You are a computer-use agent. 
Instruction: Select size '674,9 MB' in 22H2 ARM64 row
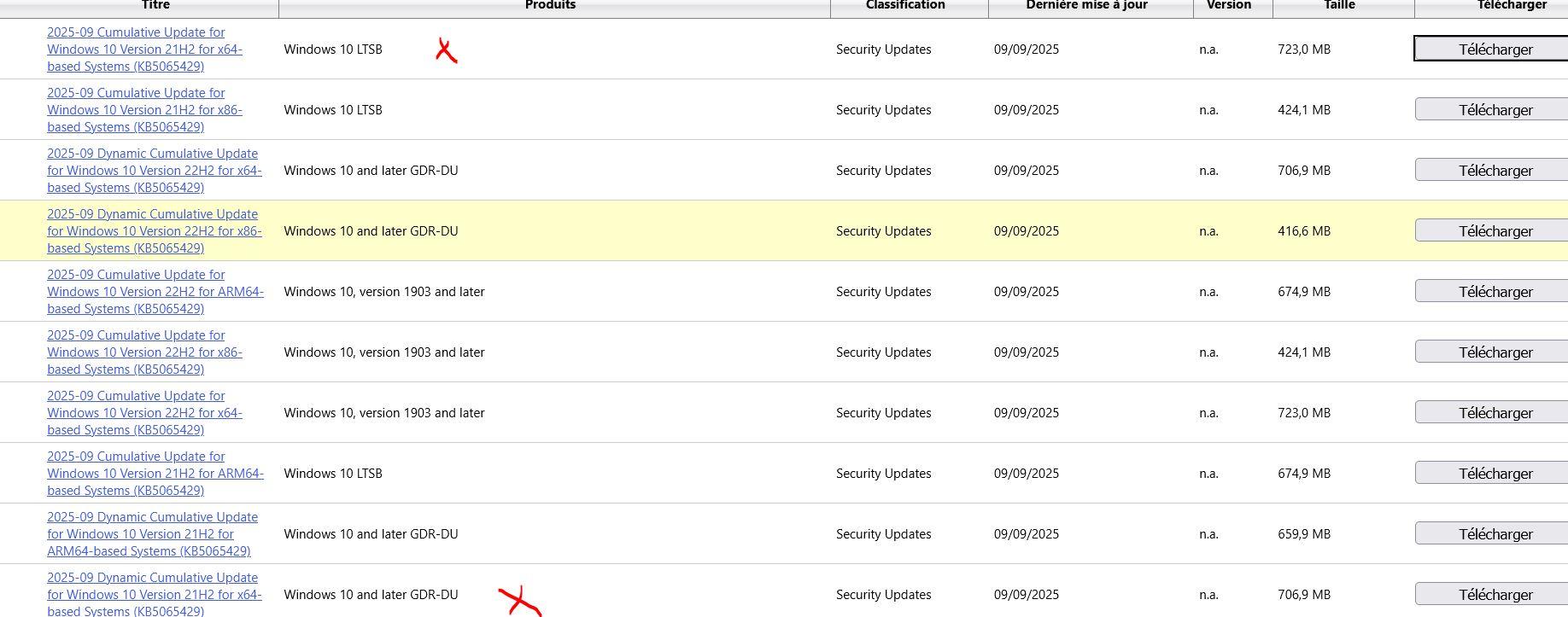click(x=1304, y=292)
